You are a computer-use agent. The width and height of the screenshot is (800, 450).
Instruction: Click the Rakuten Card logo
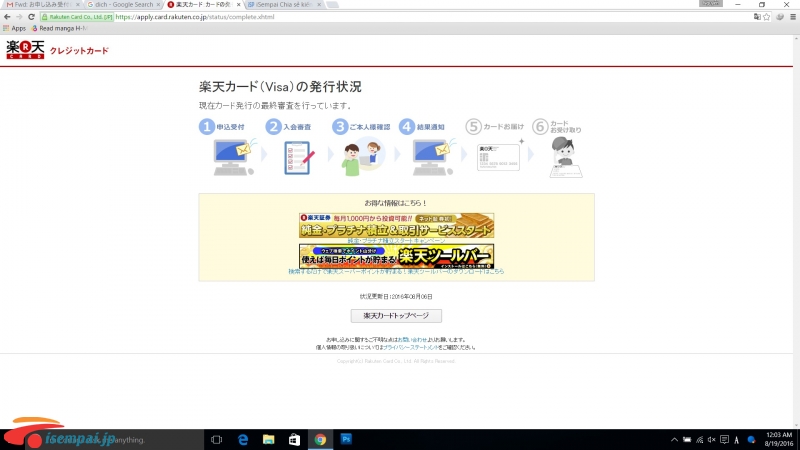point(25,50)
